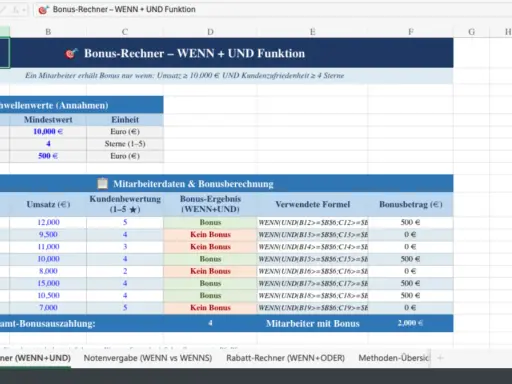Image resolution: width=512 pixels, height=384 pixels.
Task: Click the formula text referencing B12
Action: 313,222
